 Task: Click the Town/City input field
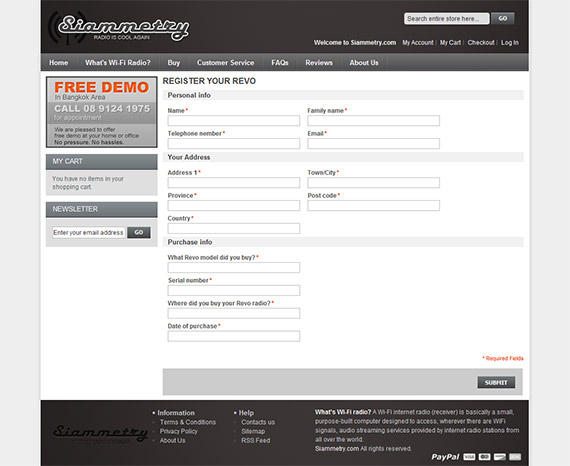(373, 182)
